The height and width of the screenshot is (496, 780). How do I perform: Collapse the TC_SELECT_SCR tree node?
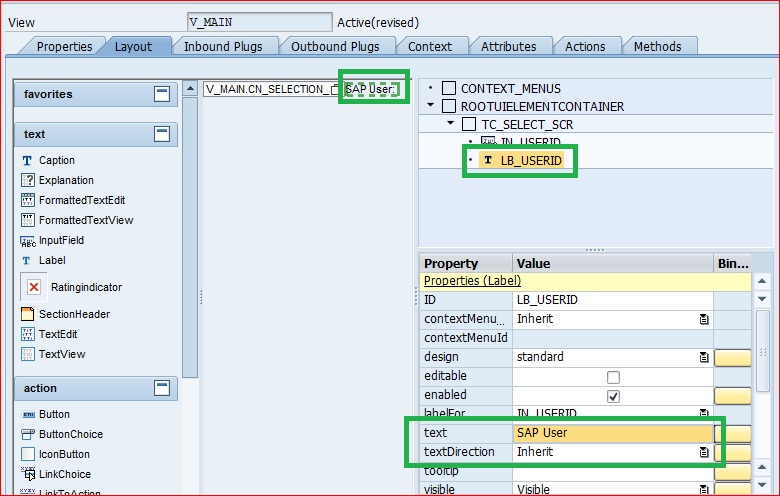pos(451,123)
